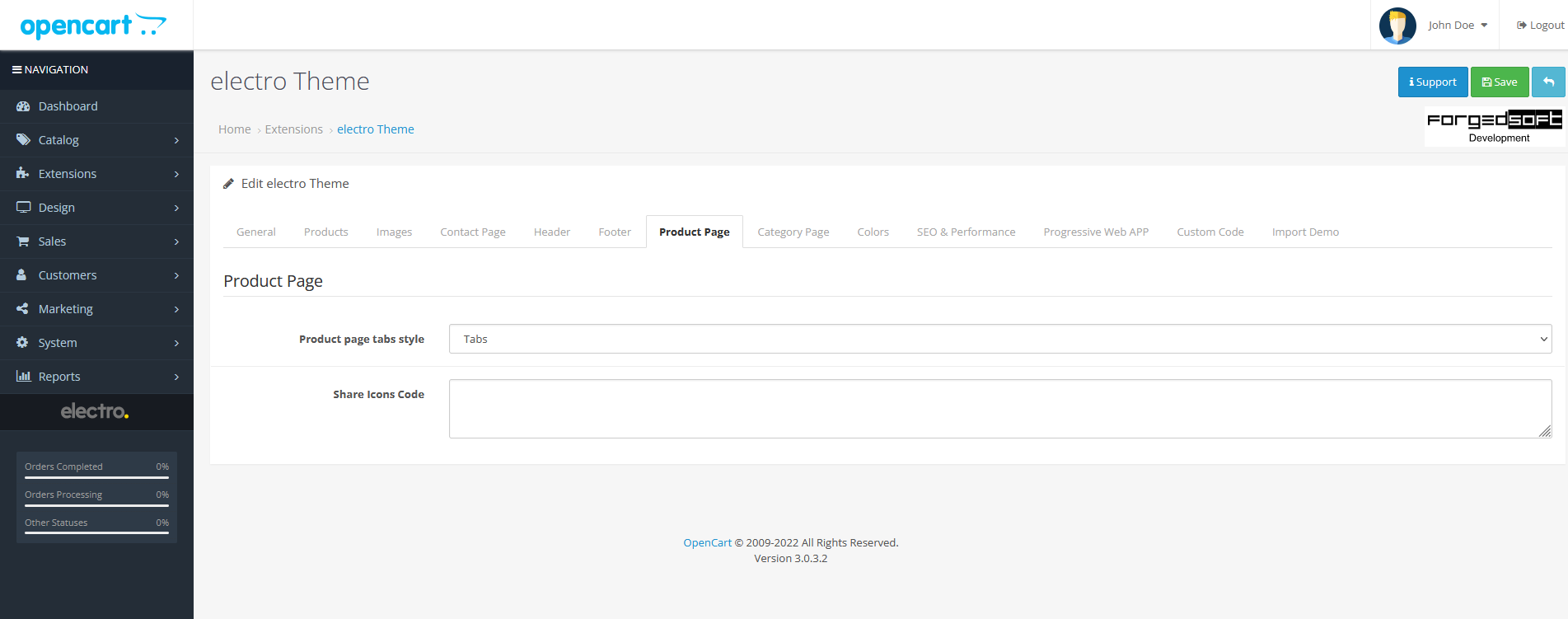Toggle the navigation hamburger icon
Screen dimensions: 1568x619
point(16,70)
